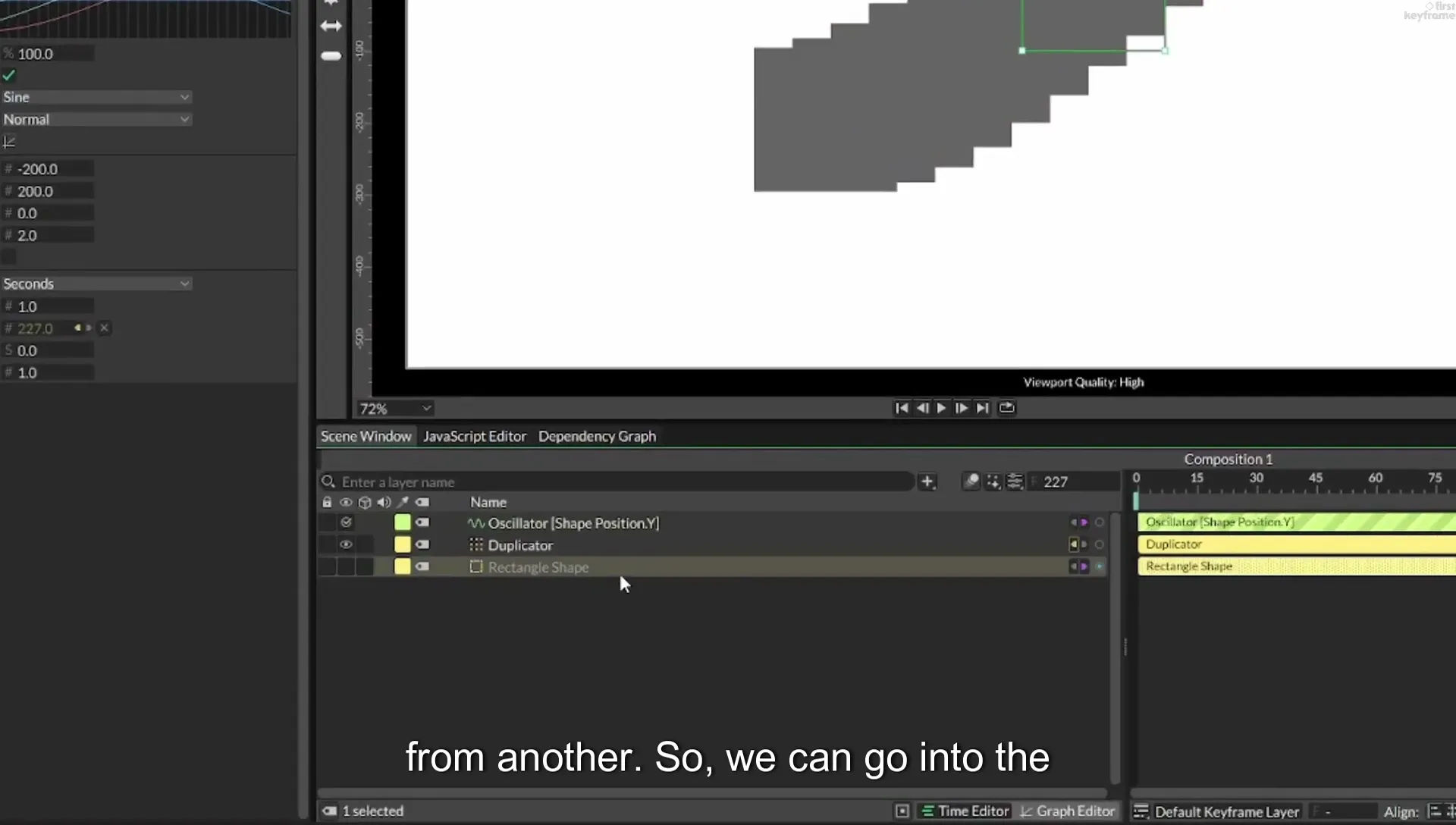1456x825 pixels.
Task: Open the Normal mode dropdown
Action: point(96,119)
